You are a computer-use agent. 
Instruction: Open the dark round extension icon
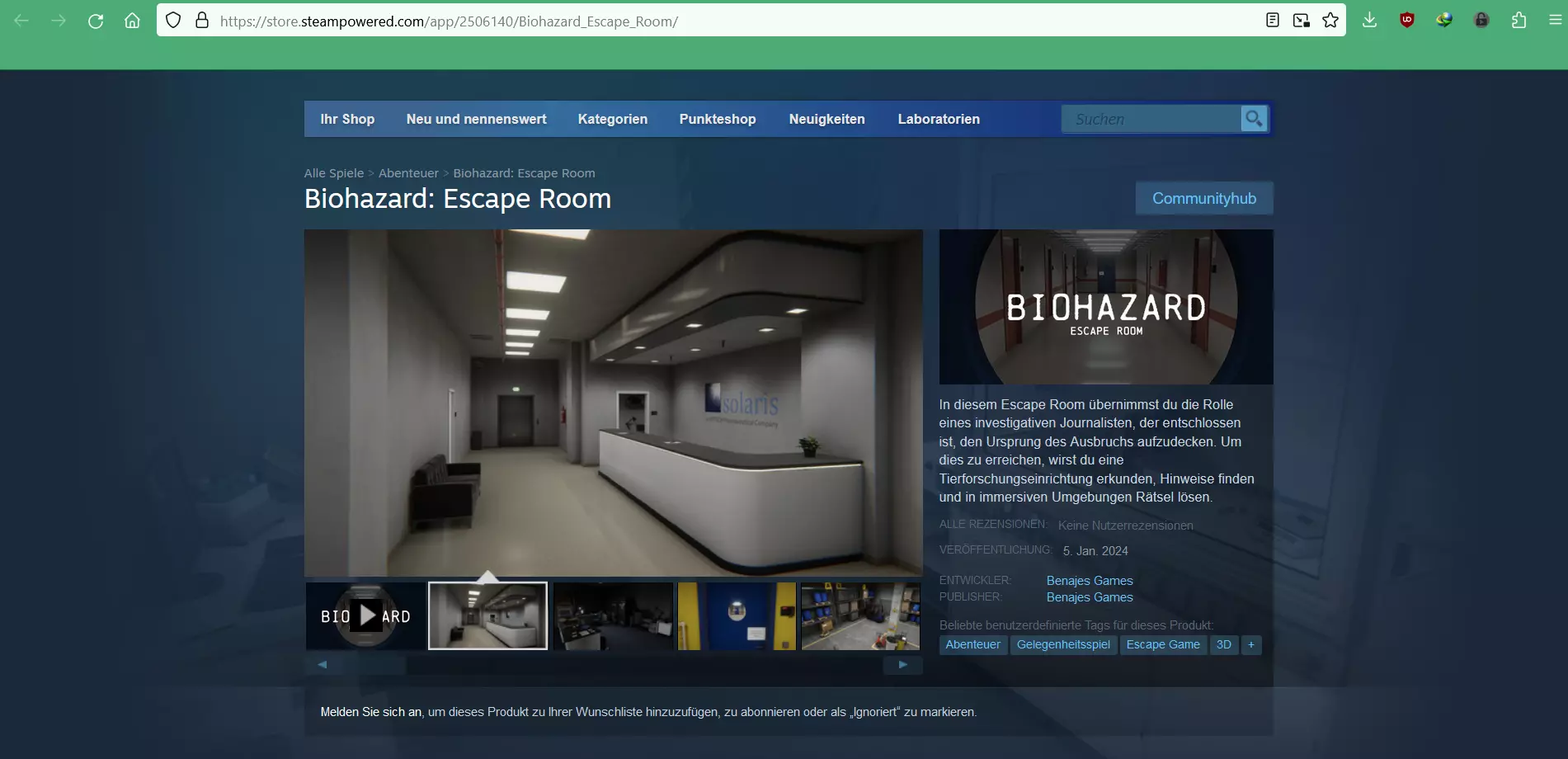pos(1481,21)
